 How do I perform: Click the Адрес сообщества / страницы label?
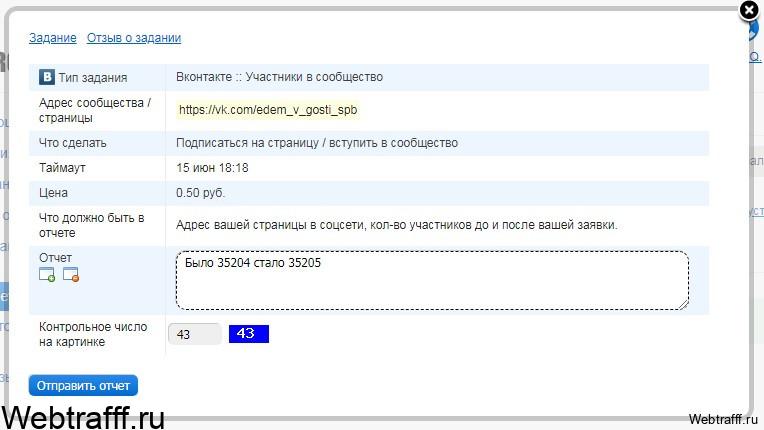[x=95, y=110]
